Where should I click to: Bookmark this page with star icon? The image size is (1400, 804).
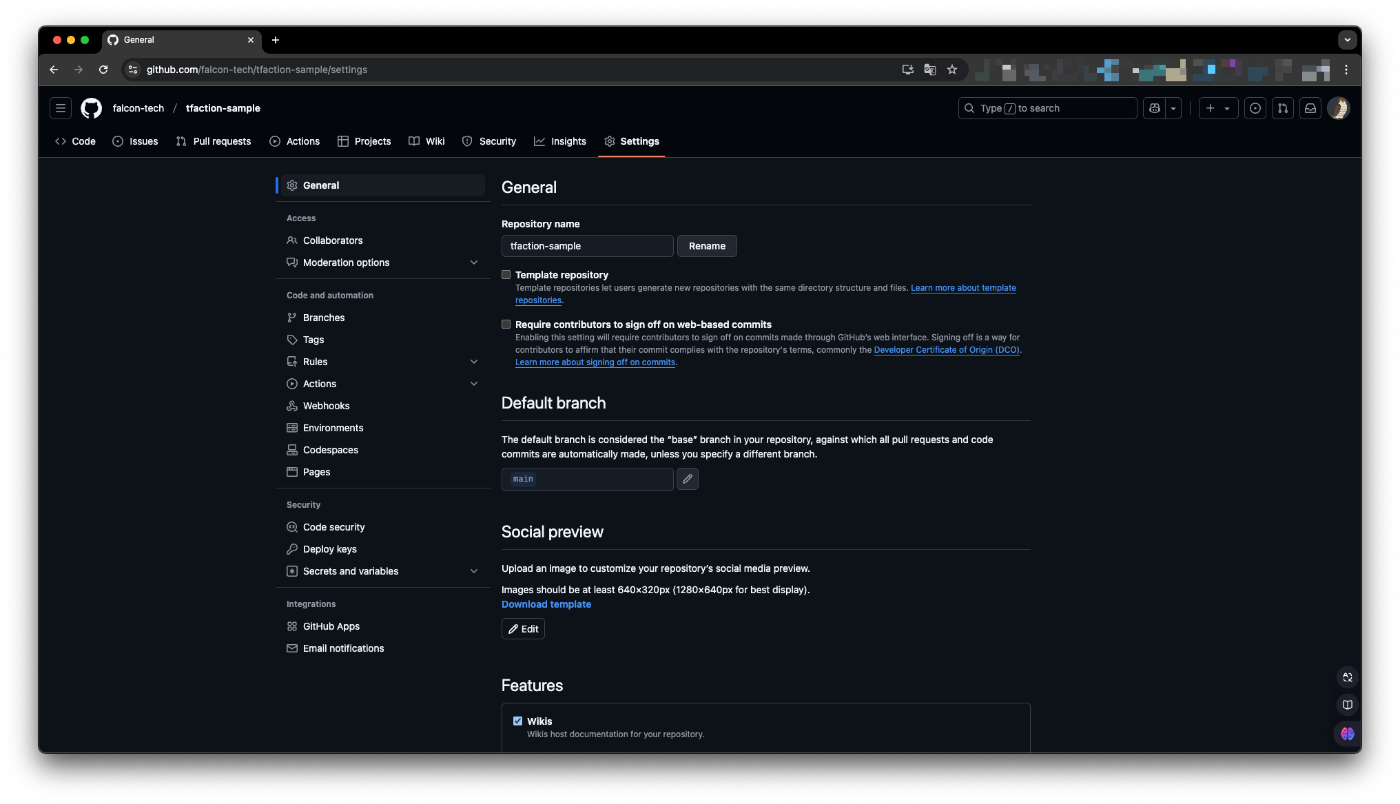952,69
